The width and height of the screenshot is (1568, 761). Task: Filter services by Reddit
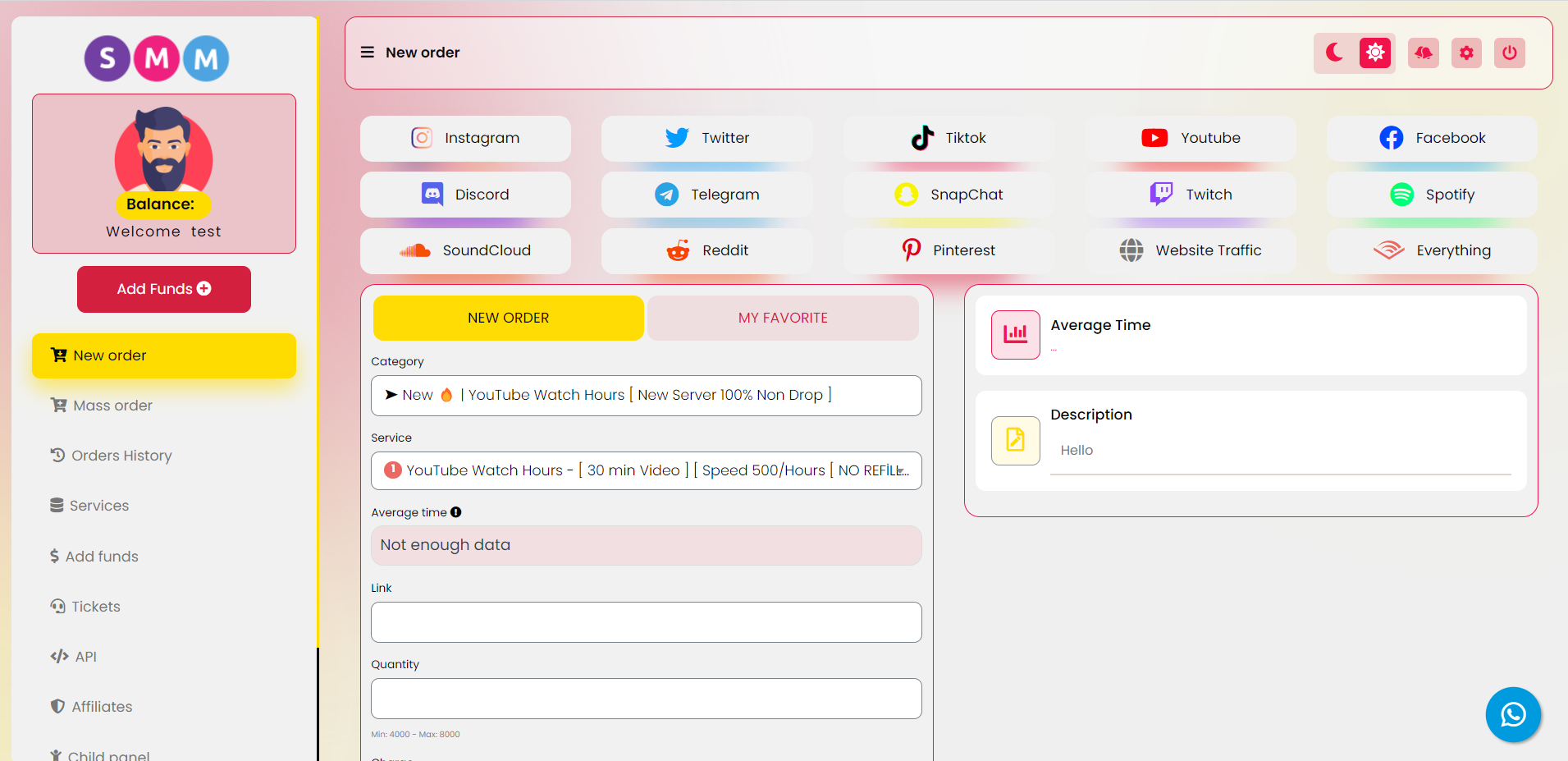pos(706,250)
